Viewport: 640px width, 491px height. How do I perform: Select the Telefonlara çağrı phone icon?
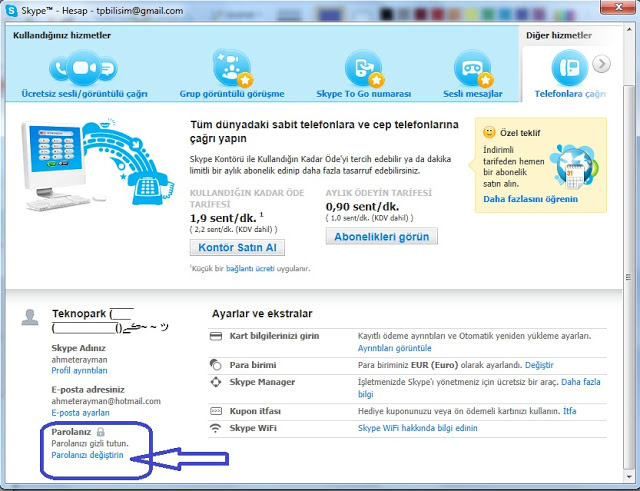click(x=570, y=68)
